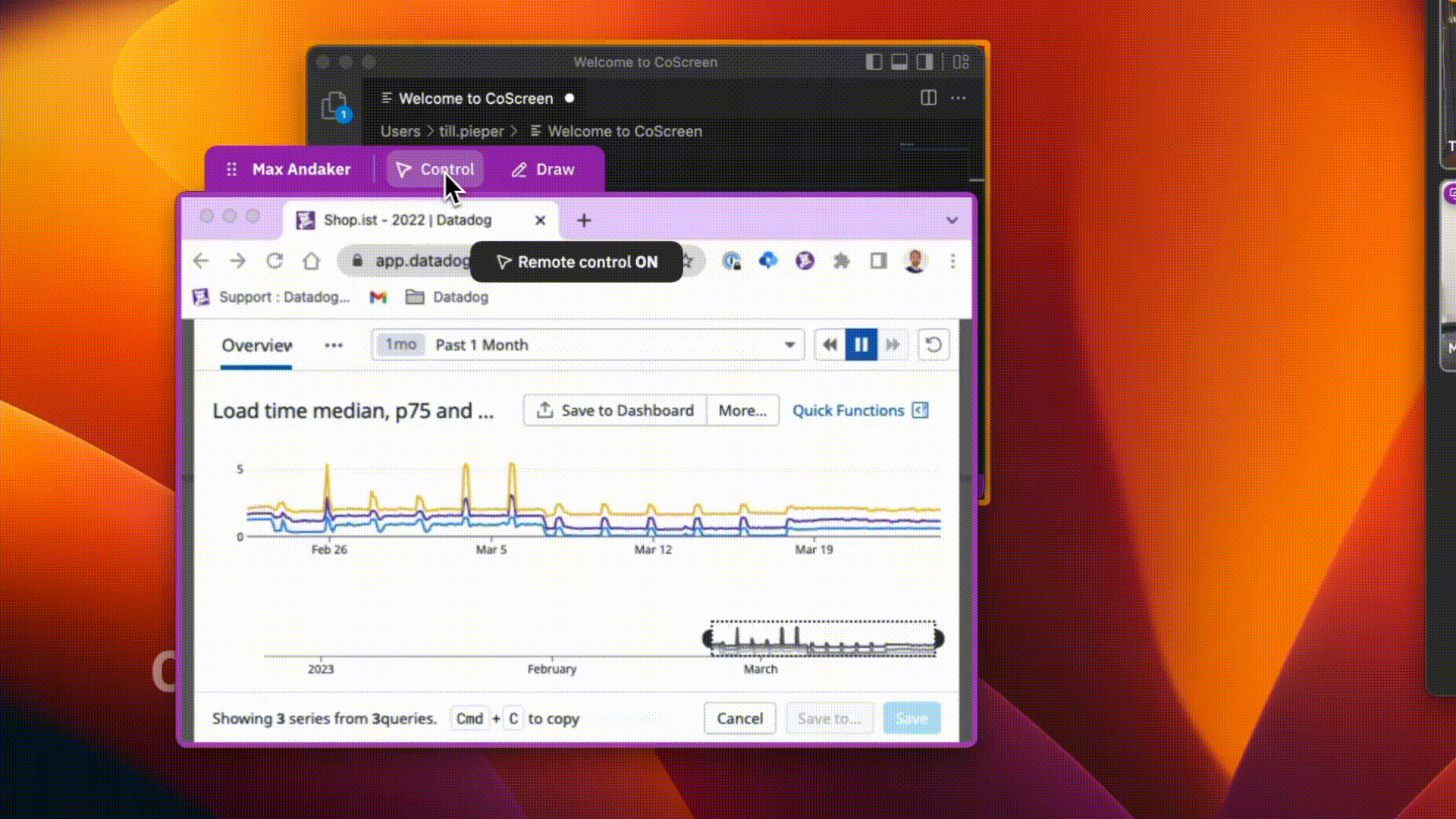Go forward in browser history

click(x=237, y=261)
